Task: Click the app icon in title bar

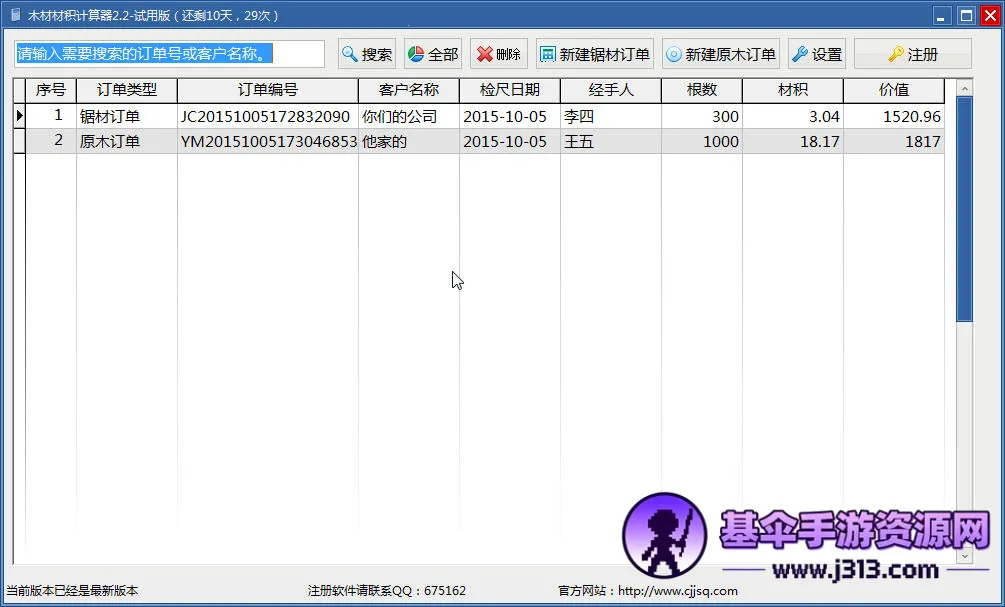Action: [x=15, y=15]
